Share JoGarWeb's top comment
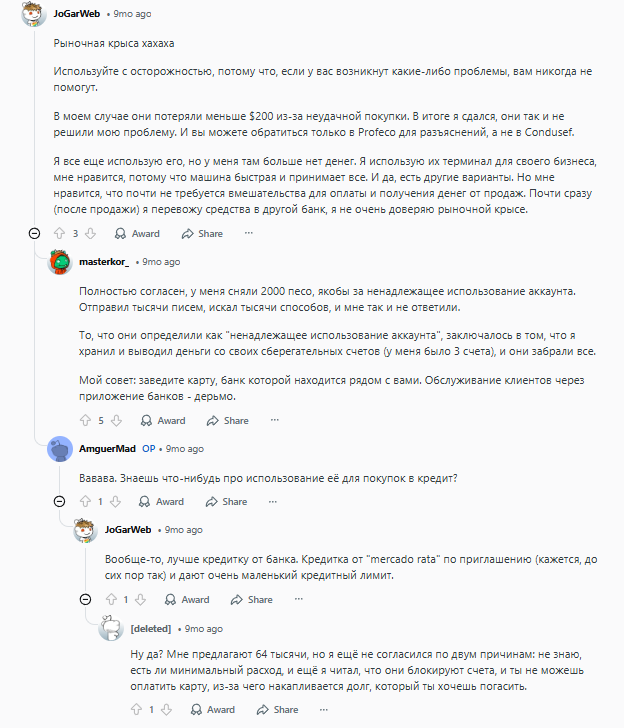 click(202, 233)
